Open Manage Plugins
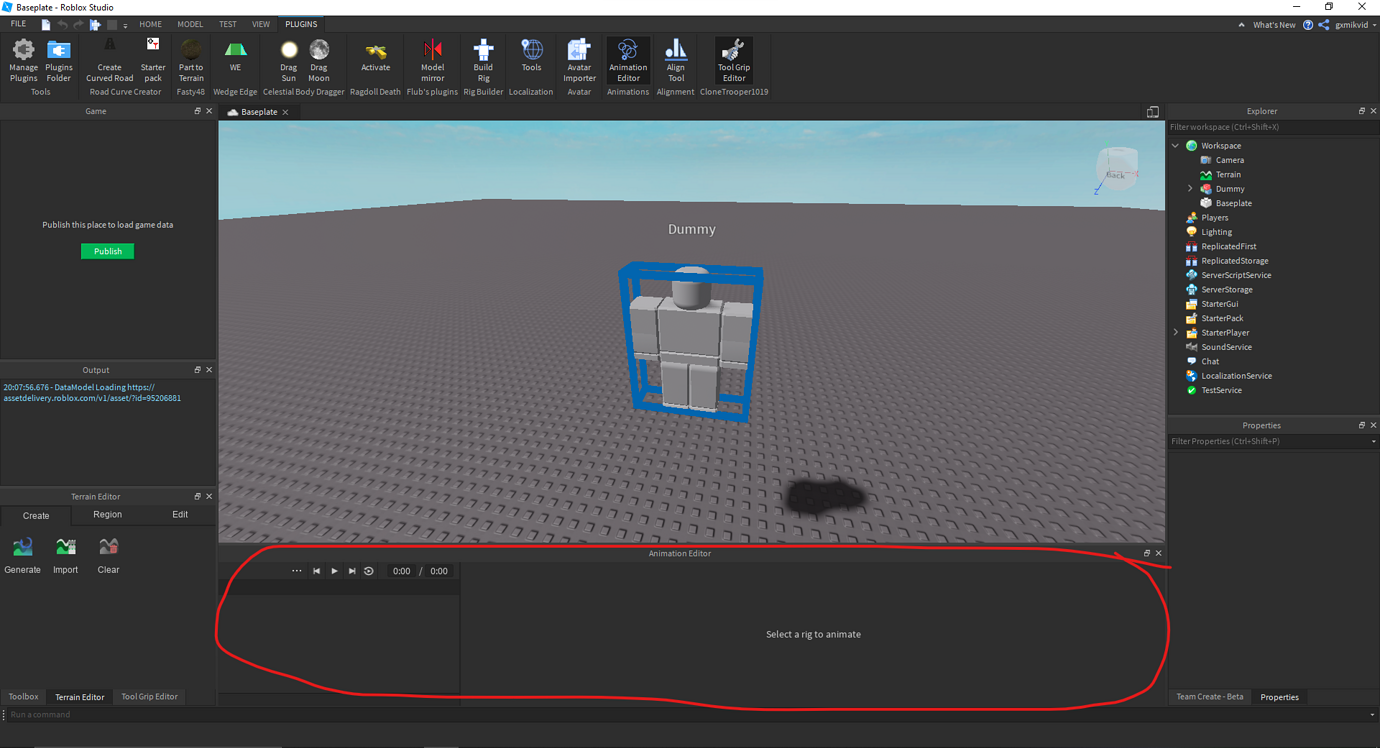 pos(23,60)
